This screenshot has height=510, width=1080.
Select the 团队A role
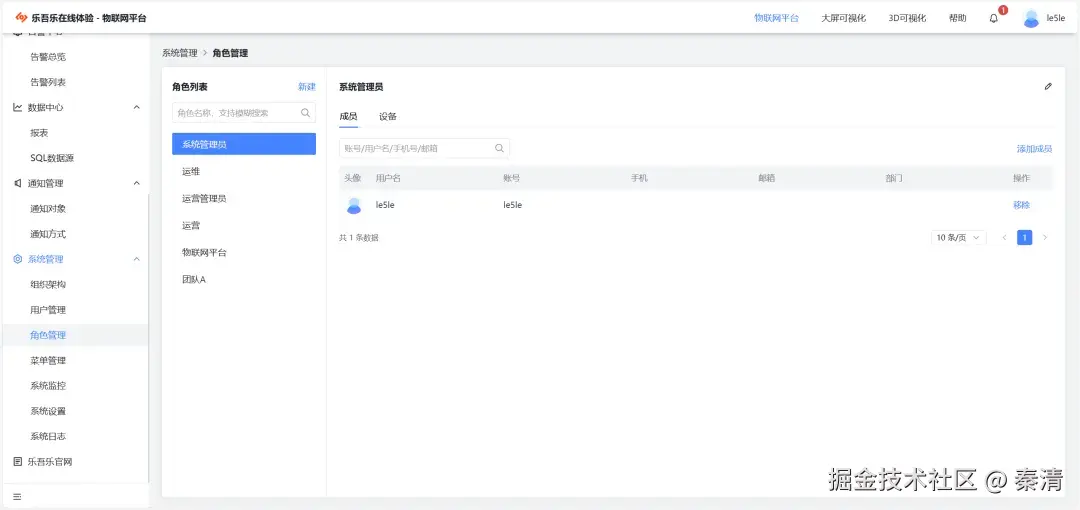click(244, 280)
